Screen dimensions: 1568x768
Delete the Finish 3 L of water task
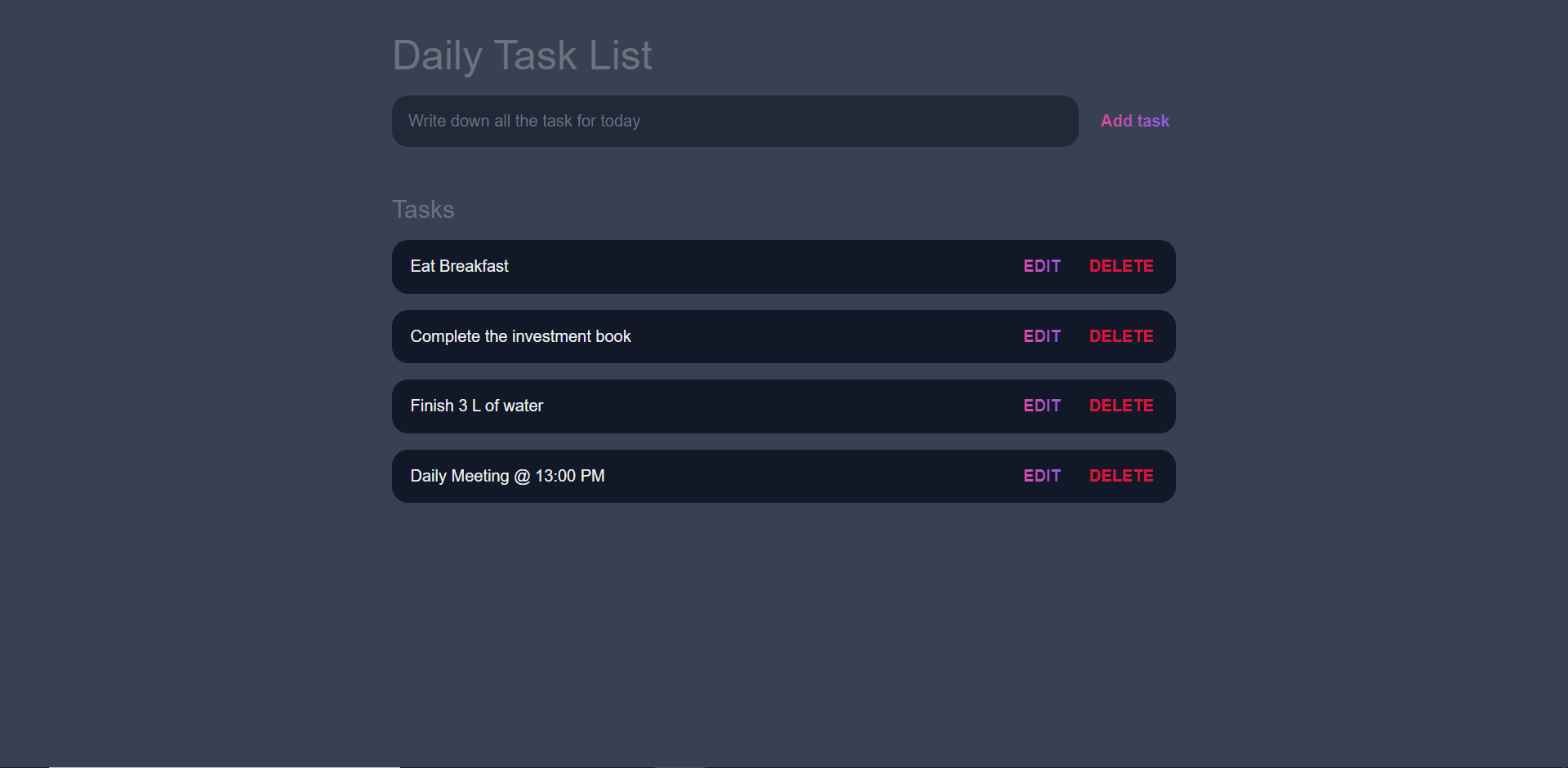click(x=1120, y=406)
